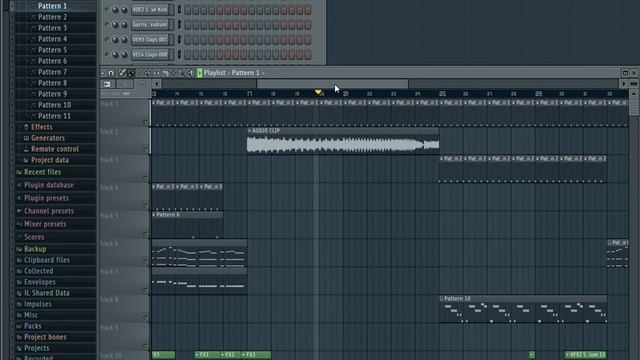The width and height of the screenshot is (640, 360).
Task: Toggle the playlist snap magnet icon
Action: tap(111, 73)
